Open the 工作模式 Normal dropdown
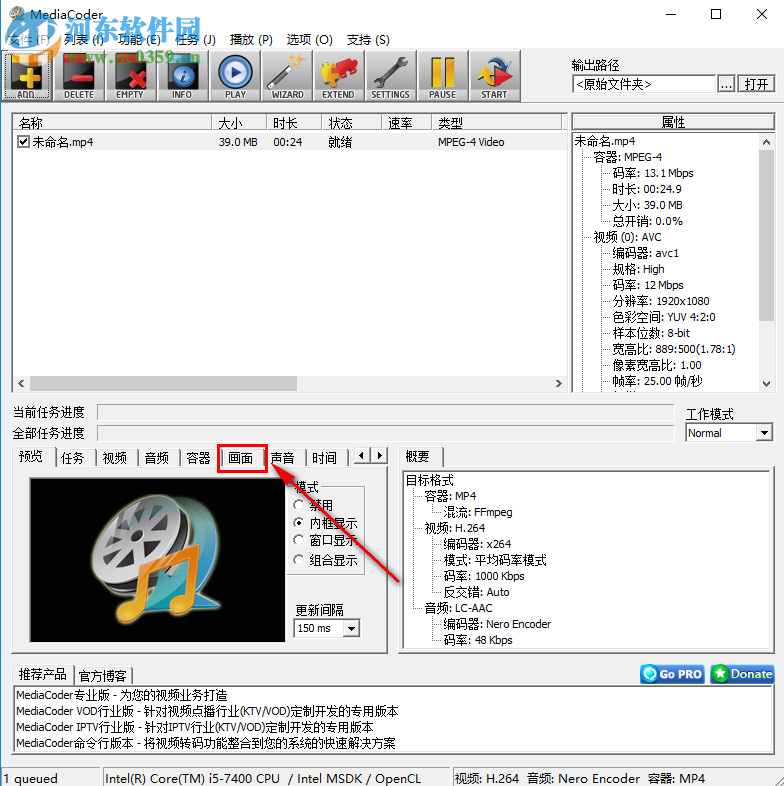This screenshot has width=784, height=786. 764,433
